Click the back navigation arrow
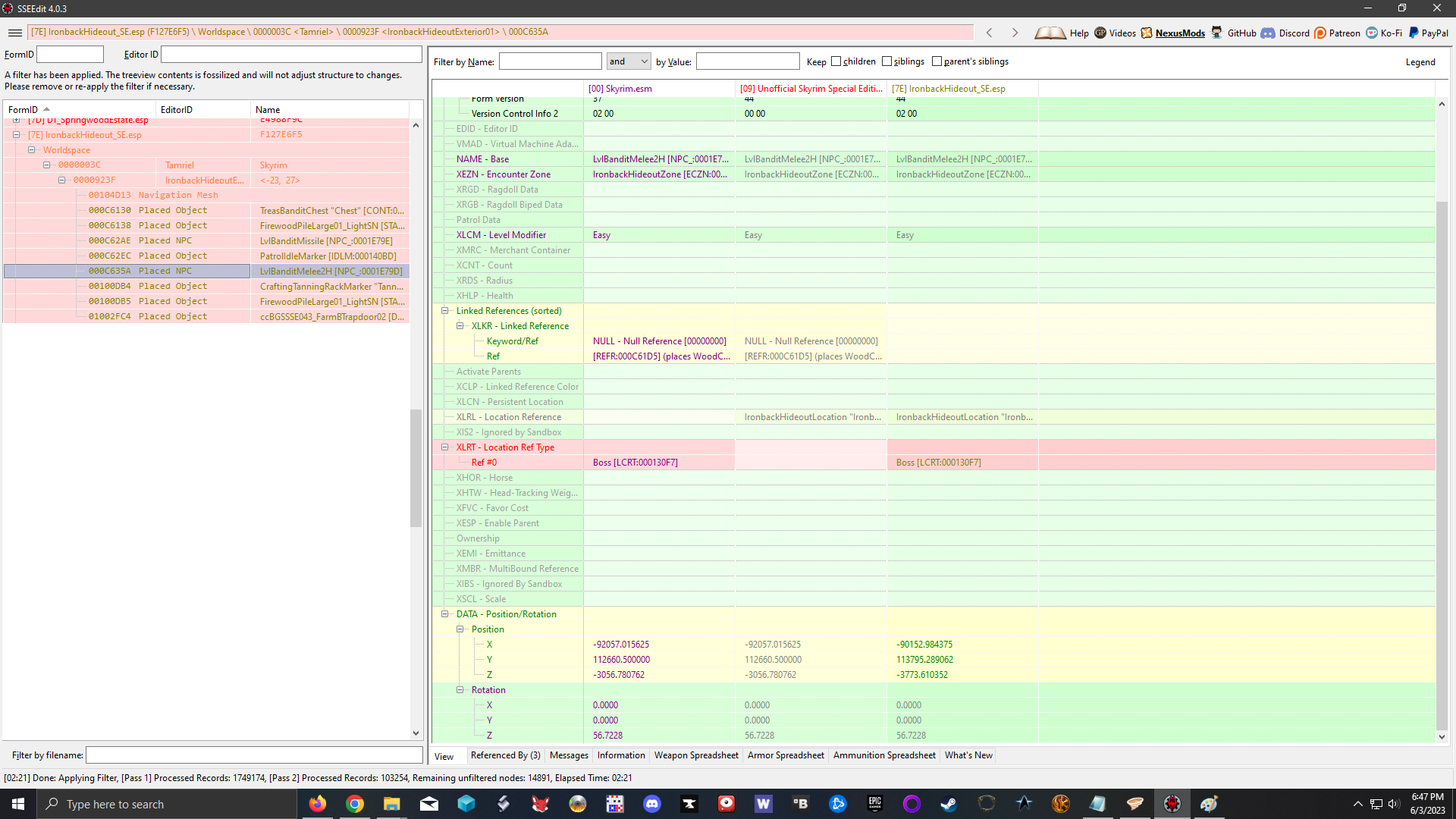Viewport: 1456px width, 819px height. [989, 33]
